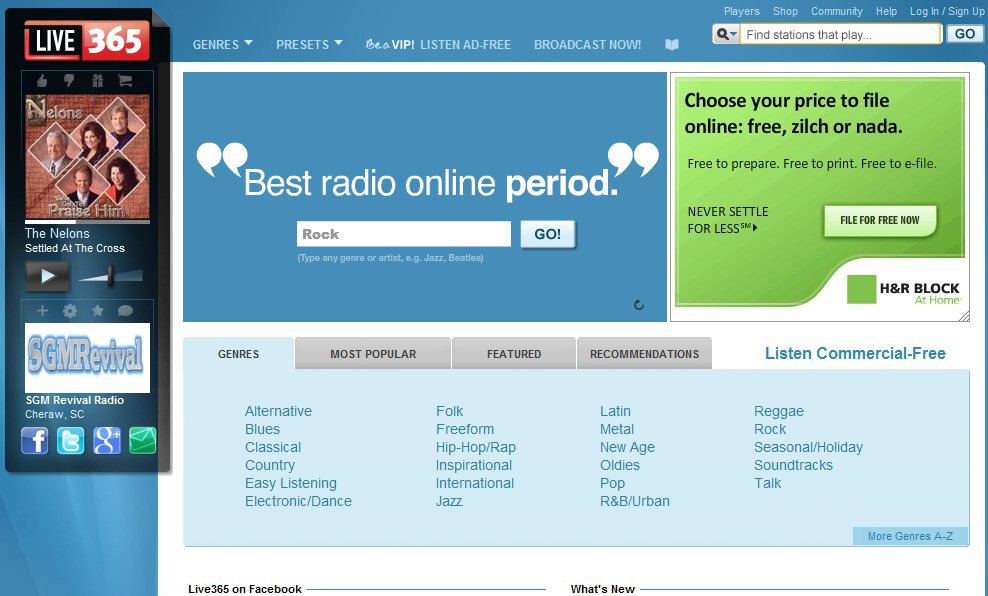Open the book icon in navigation bar
The height and width of the screenshot is (596, 988).
[x=672, y=45]
